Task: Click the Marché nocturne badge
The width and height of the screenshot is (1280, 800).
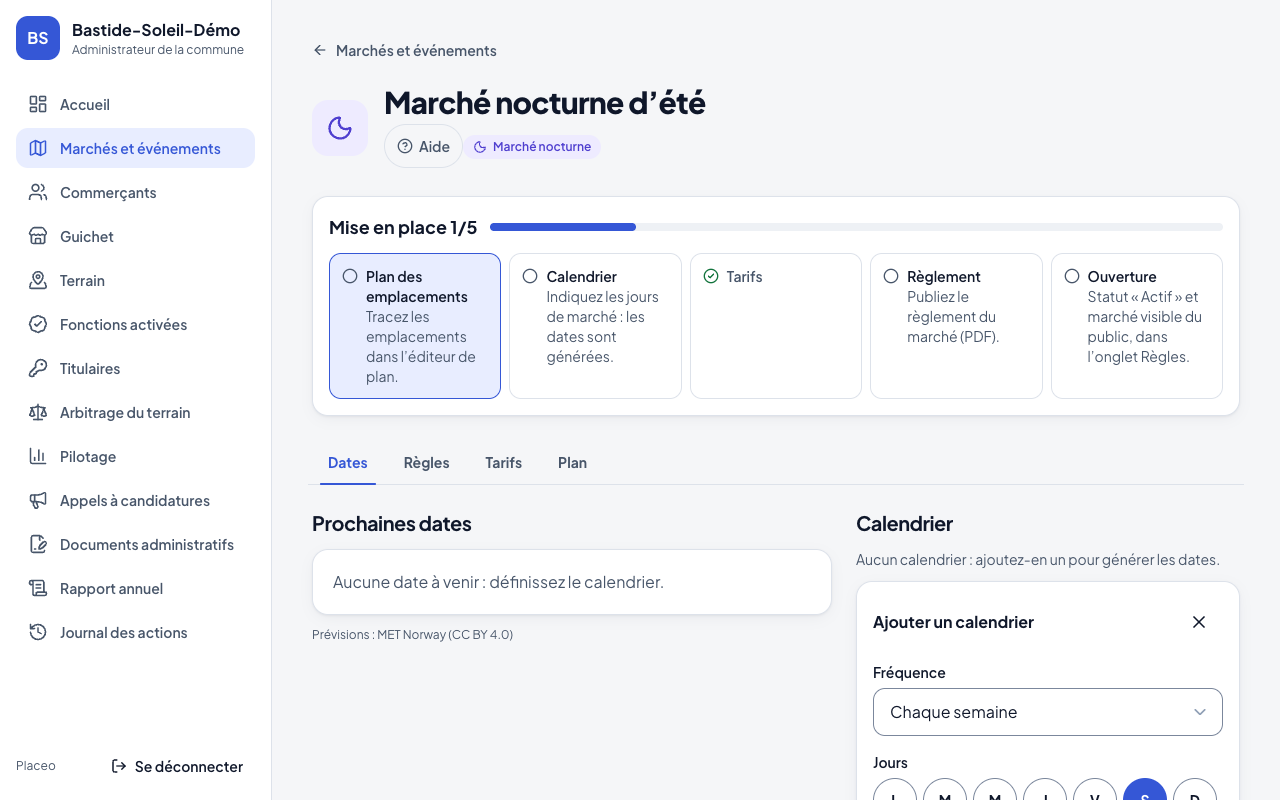Action: tap(532, 147)
